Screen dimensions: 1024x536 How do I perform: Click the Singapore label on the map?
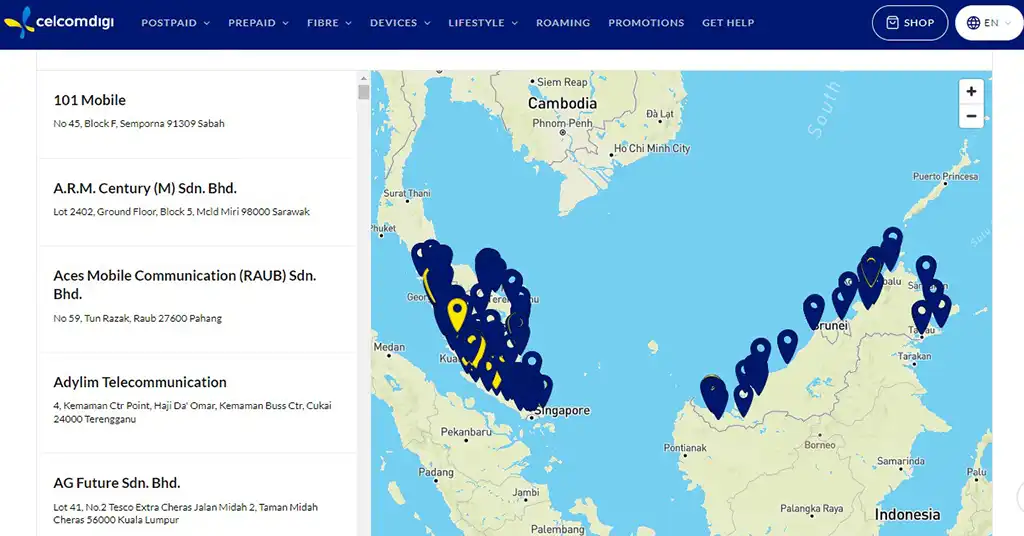563,411
